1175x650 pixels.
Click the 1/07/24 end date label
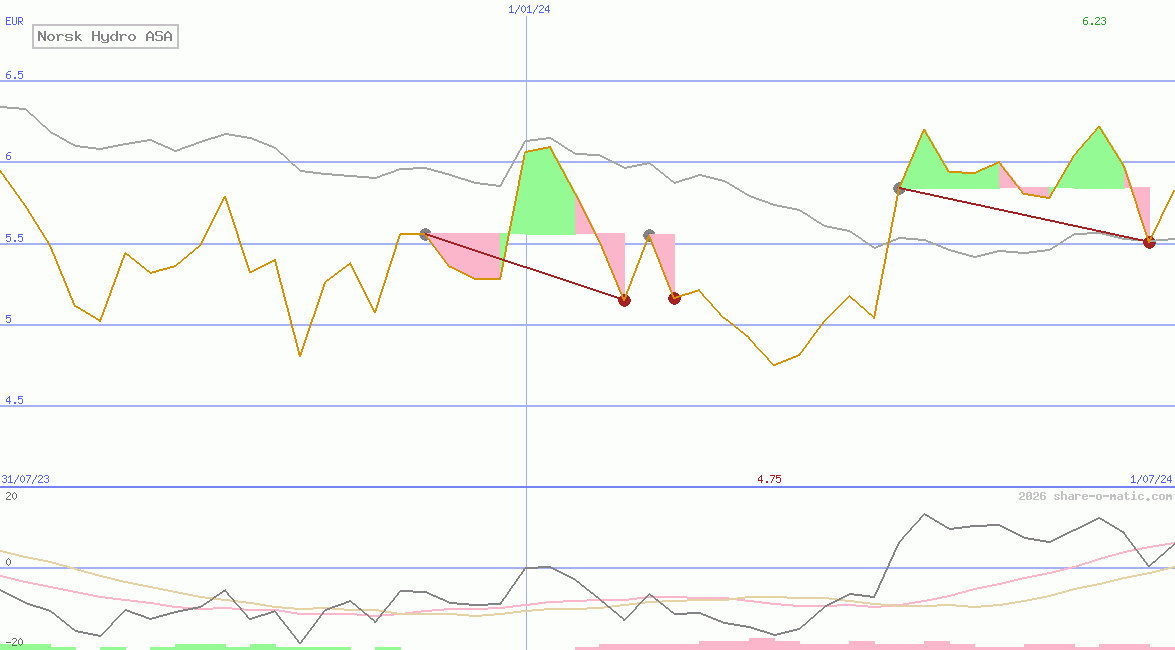coord(1151,479)
